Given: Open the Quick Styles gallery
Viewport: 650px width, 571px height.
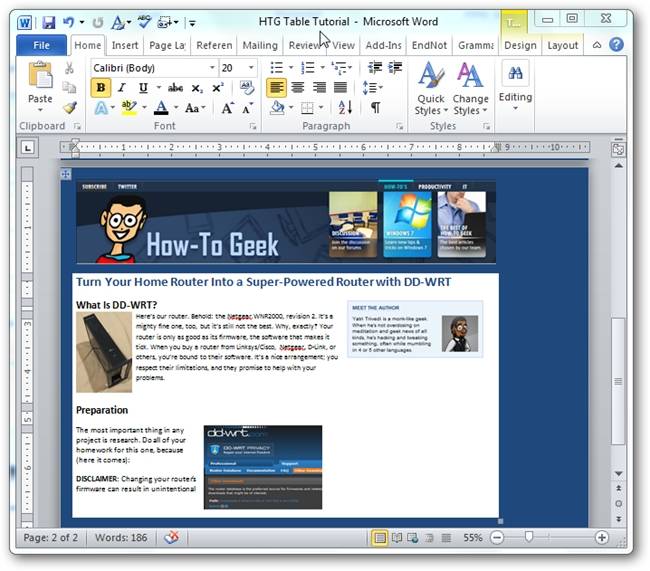Looking at the screenshot, I should (431, 88).
